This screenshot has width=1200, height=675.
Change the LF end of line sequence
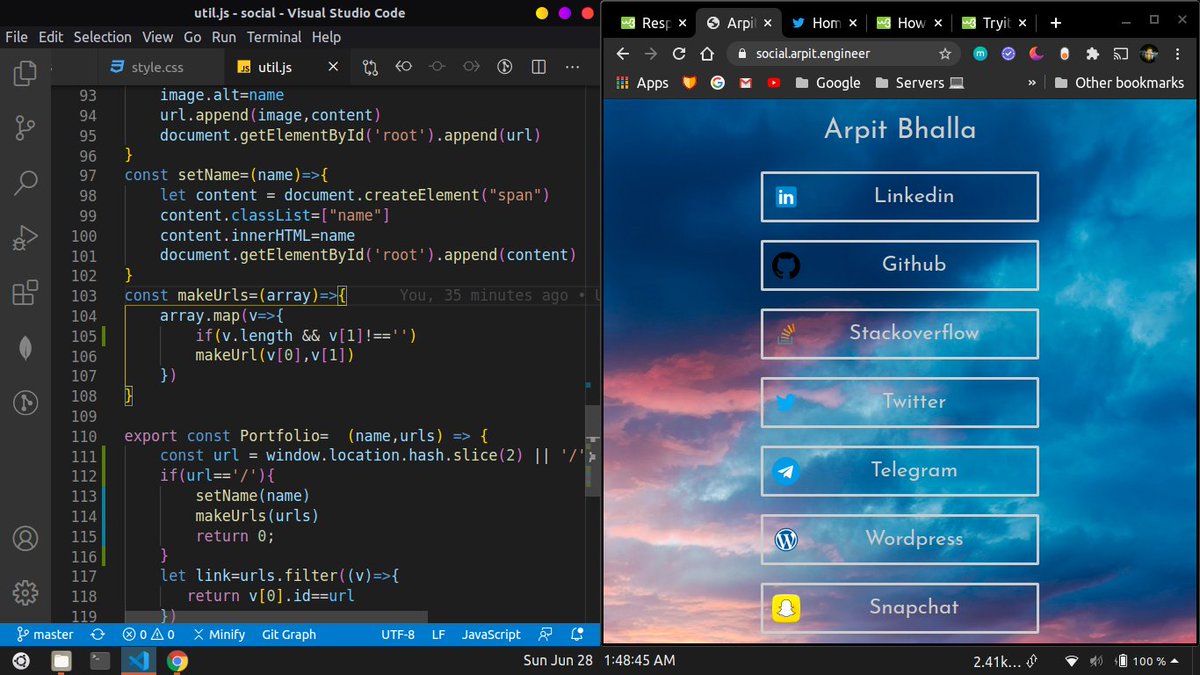(438, 634)
